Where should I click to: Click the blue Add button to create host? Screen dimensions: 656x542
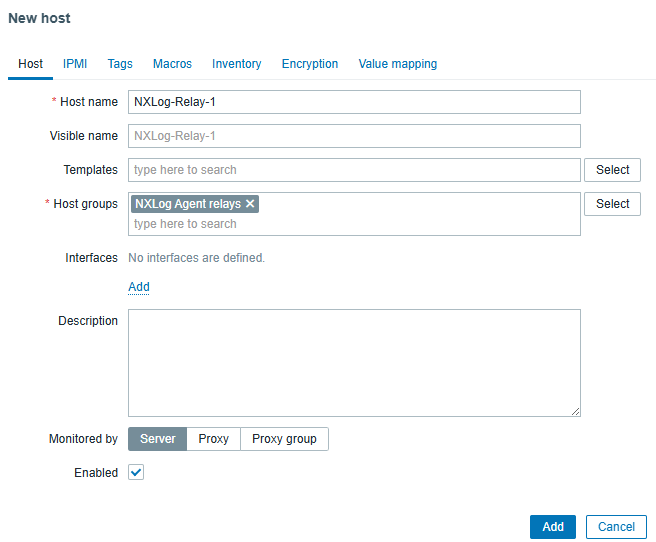[x=553, y=527]
